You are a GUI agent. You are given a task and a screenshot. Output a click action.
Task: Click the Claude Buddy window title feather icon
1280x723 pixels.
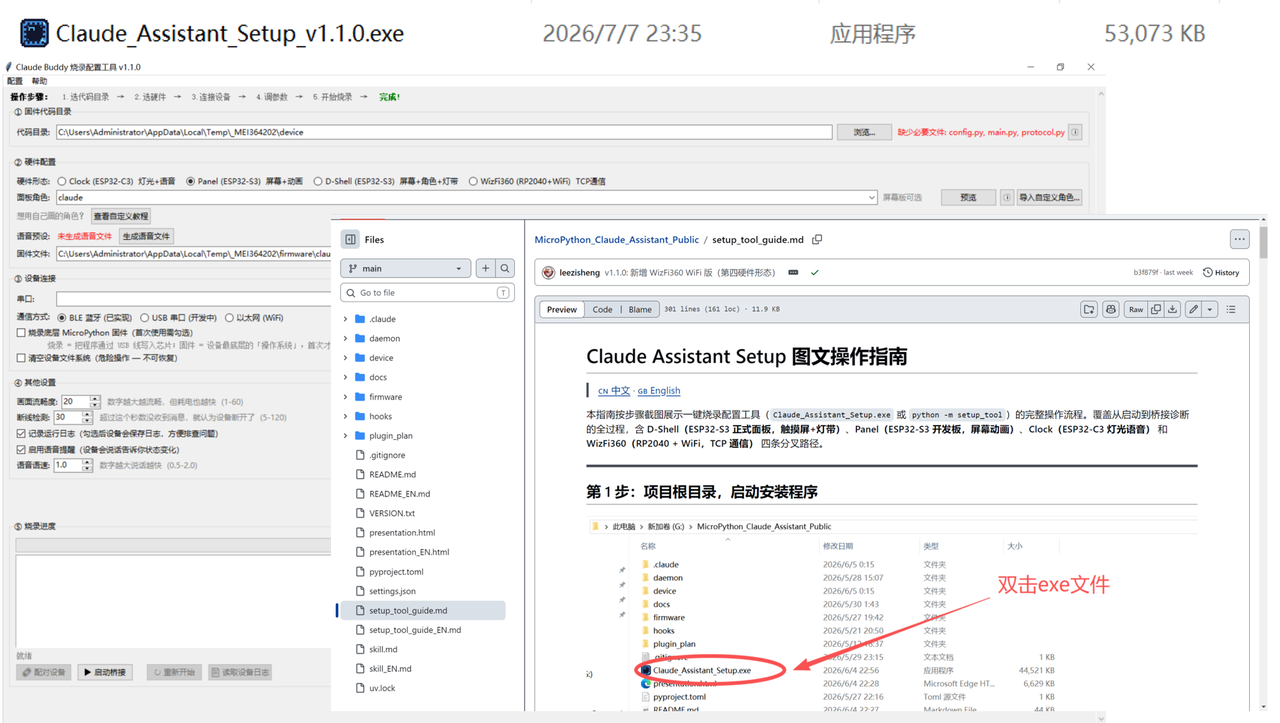pos(9,67)
